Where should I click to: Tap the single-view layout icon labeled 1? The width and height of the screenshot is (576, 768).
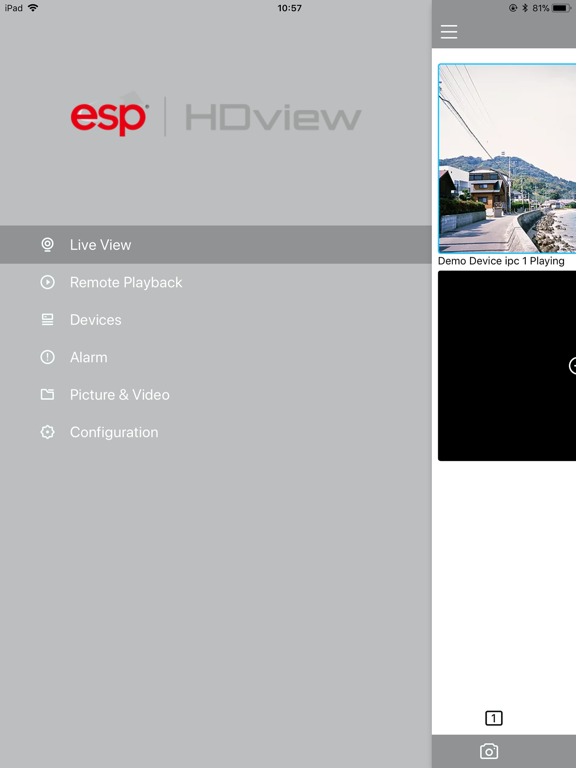494,718
